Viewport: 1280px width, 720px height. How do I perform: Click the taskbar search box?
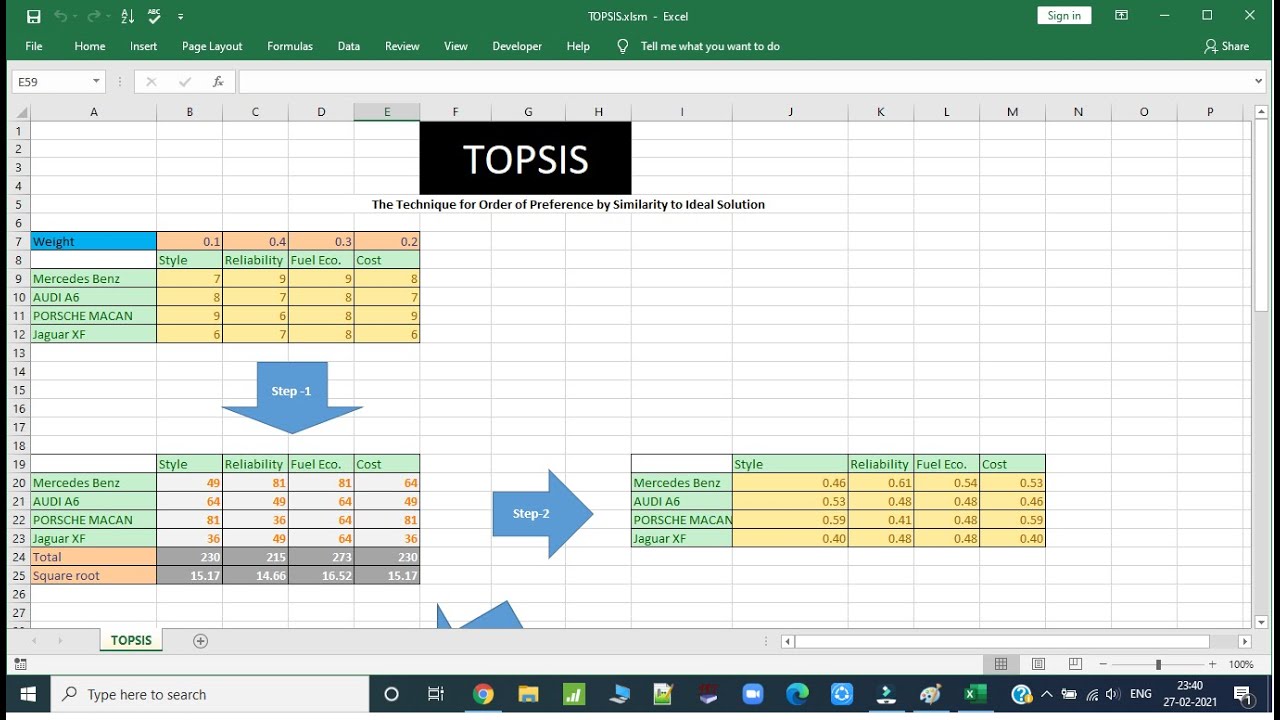point(209,694)
